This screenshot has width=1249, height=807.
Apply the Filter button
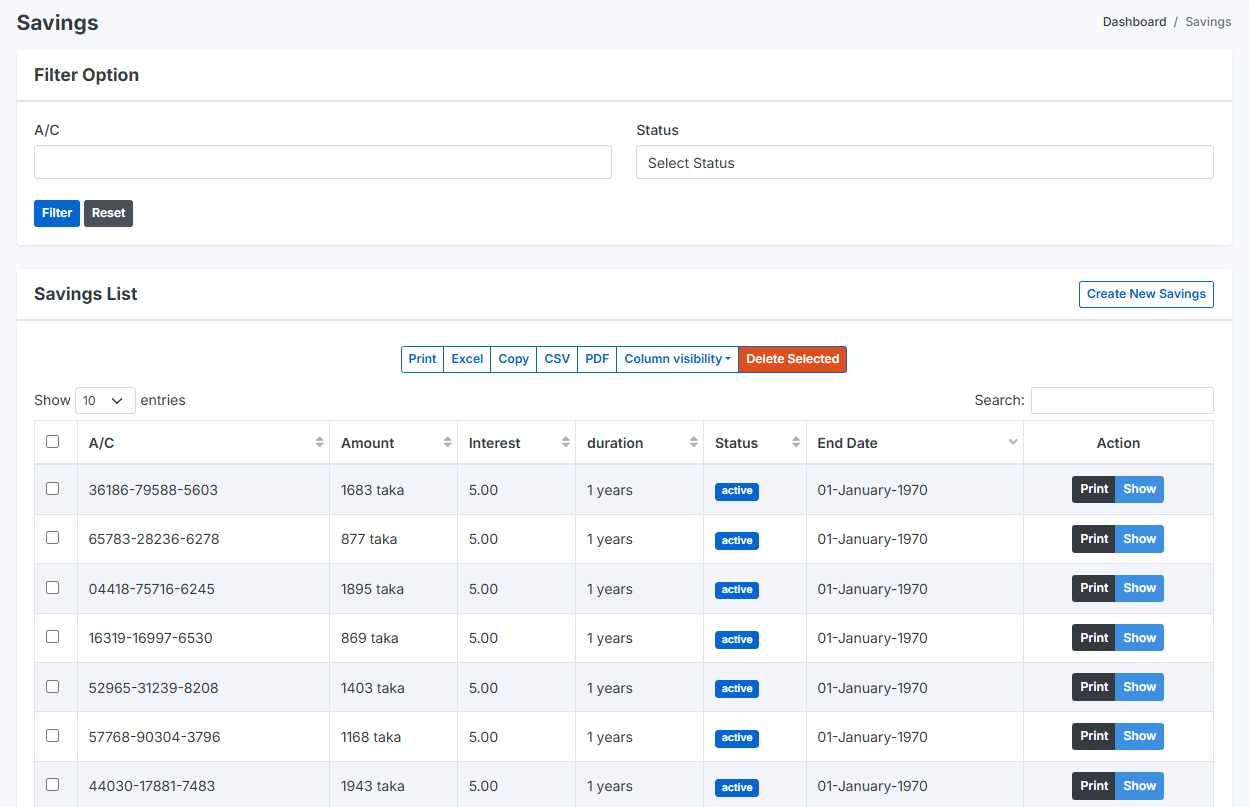[57, 213]
